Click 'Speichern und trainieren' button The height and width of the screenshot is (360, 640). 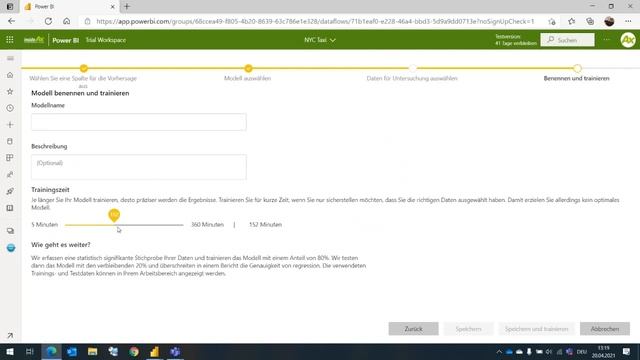click(x=536, y=329)
